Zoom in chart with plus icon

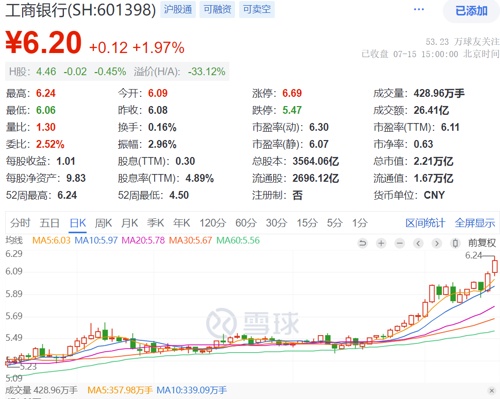(x=381, y=243)
